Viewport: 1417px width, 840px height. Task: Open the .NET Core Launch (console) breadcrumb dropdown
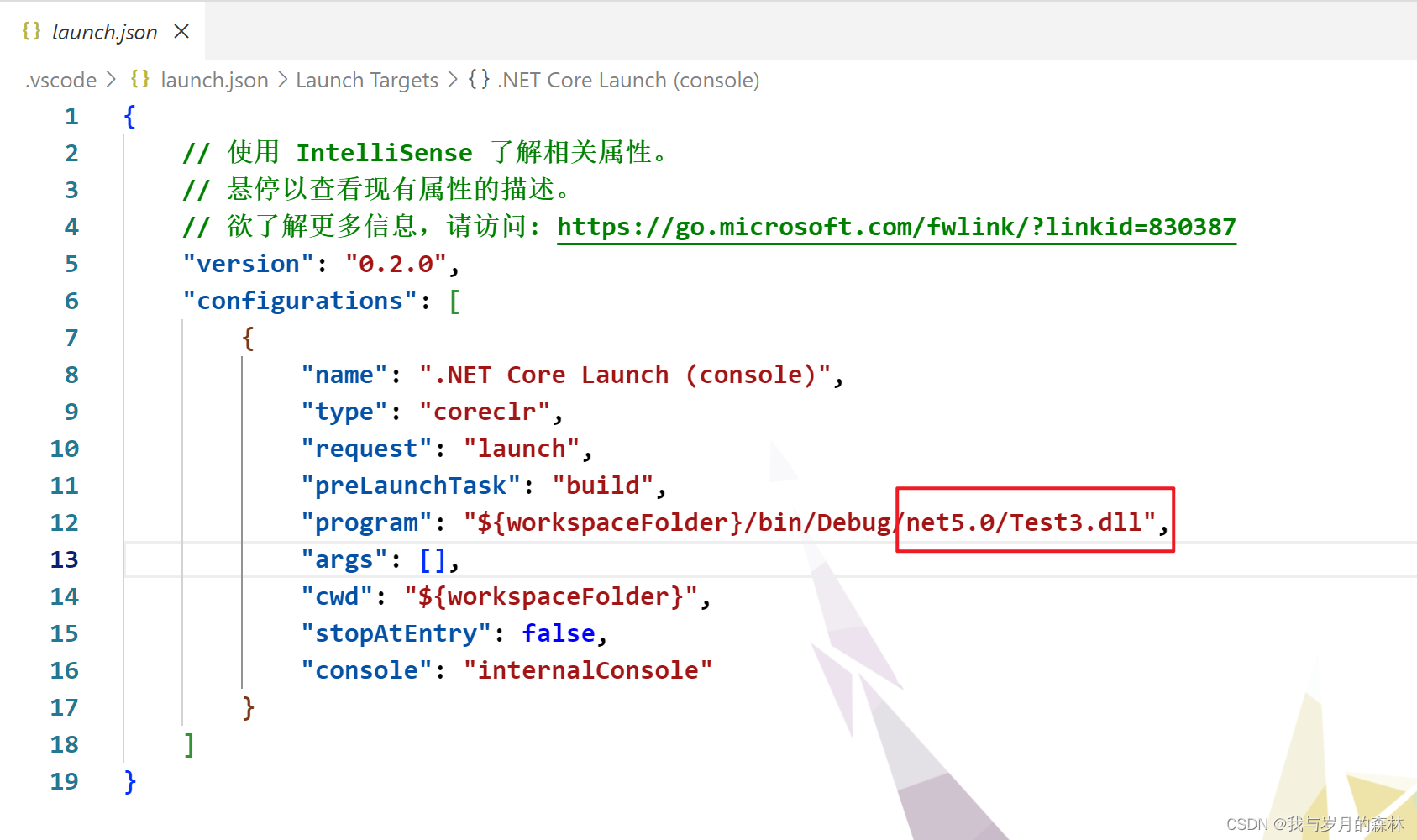click(x=628, y=79)
